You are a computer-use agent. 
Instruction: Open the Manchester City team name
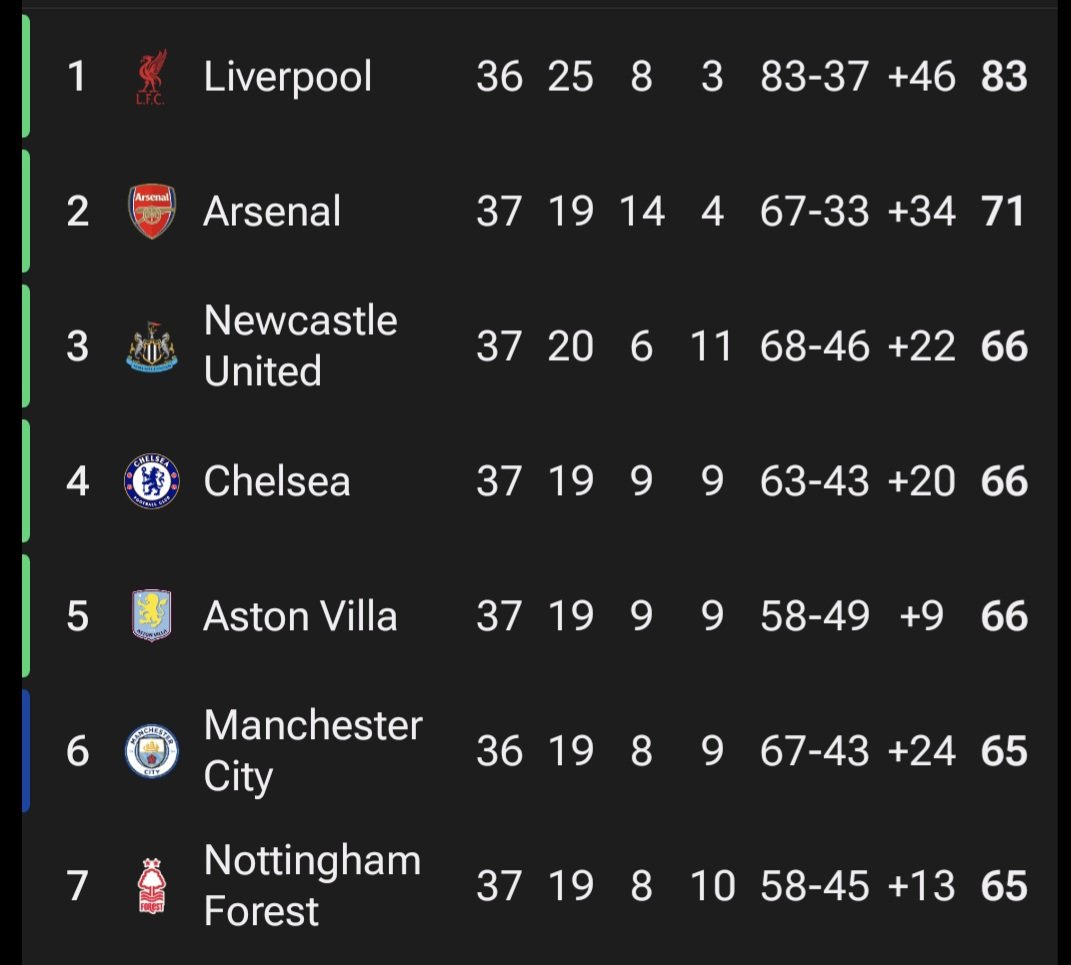point(313,751)
